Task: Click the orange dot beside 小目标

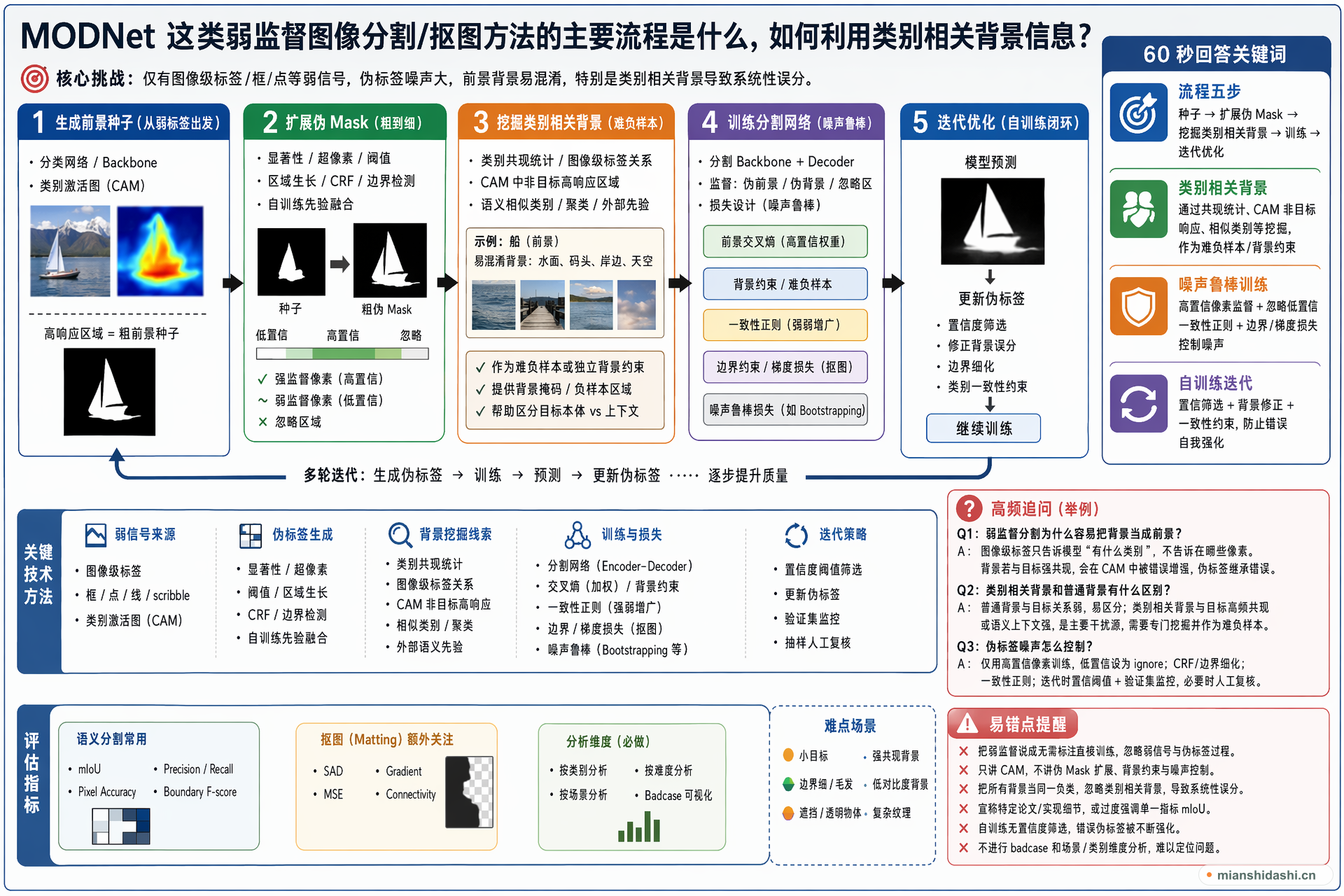Action: click(788, 755)
